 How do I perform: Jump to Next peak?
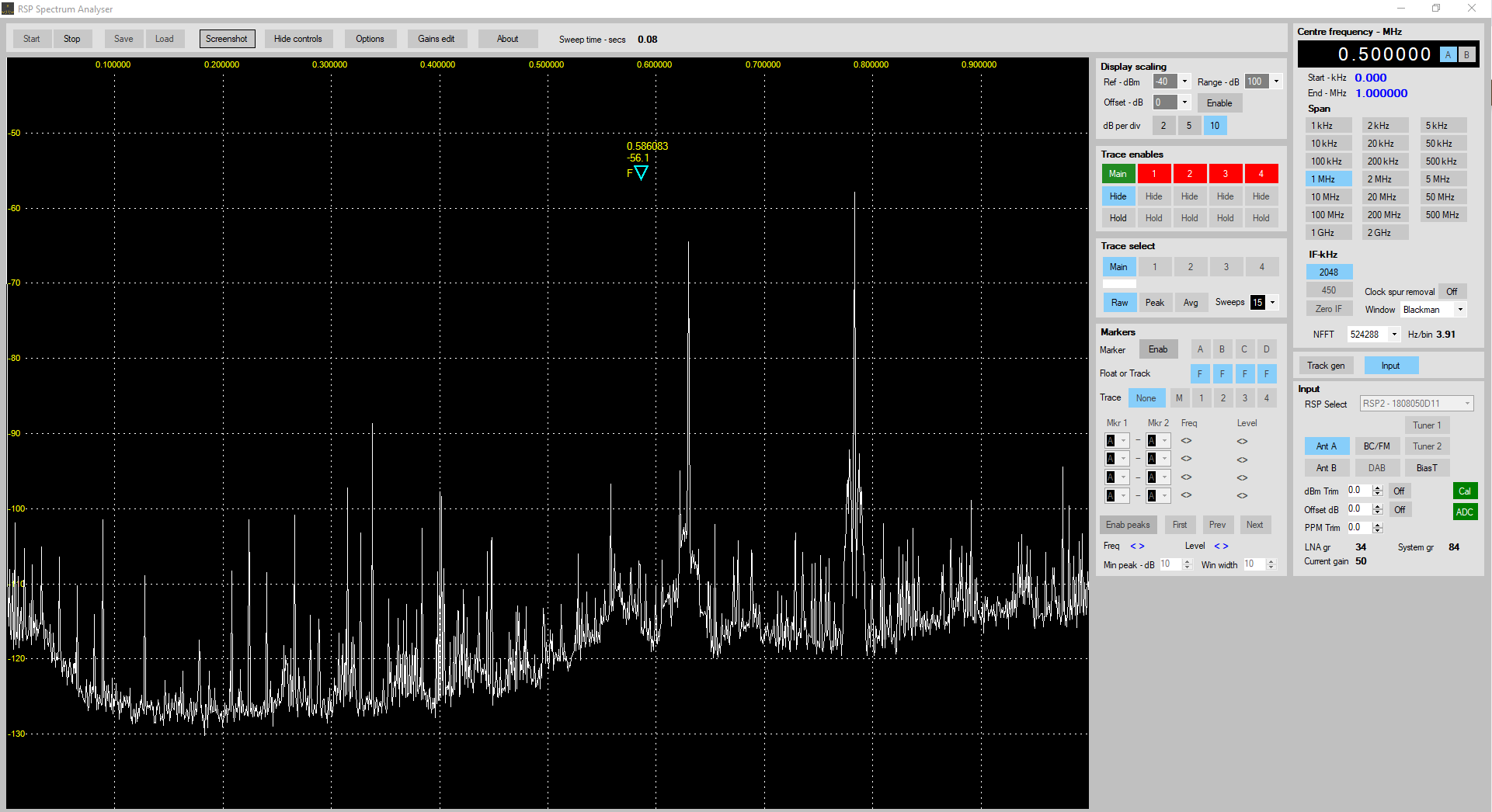tap(1255, 525)
